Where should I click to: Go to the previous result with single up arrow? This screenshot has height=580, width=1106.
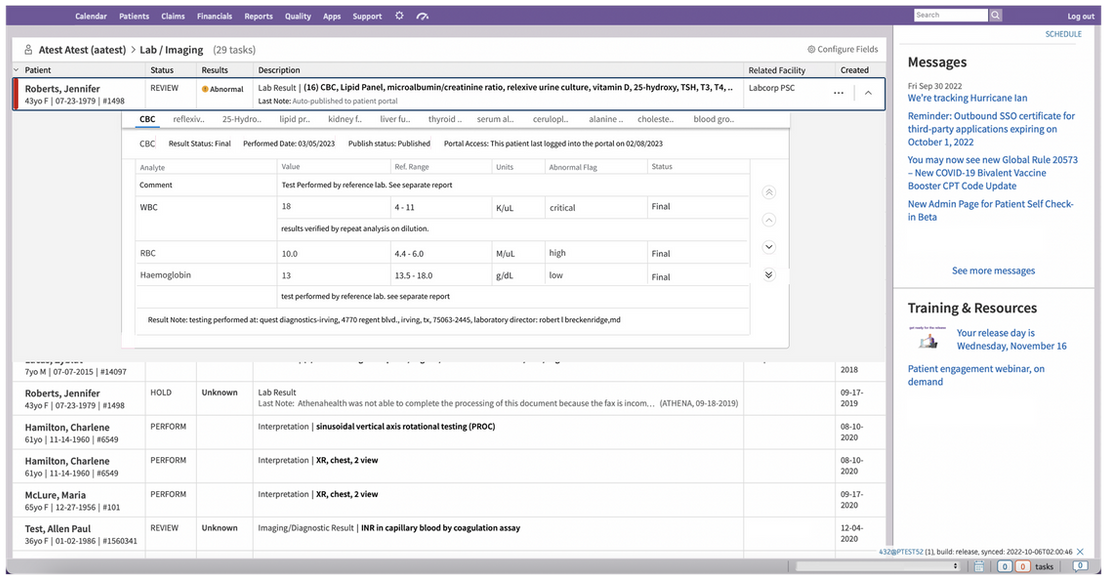[x=769, y=219]
